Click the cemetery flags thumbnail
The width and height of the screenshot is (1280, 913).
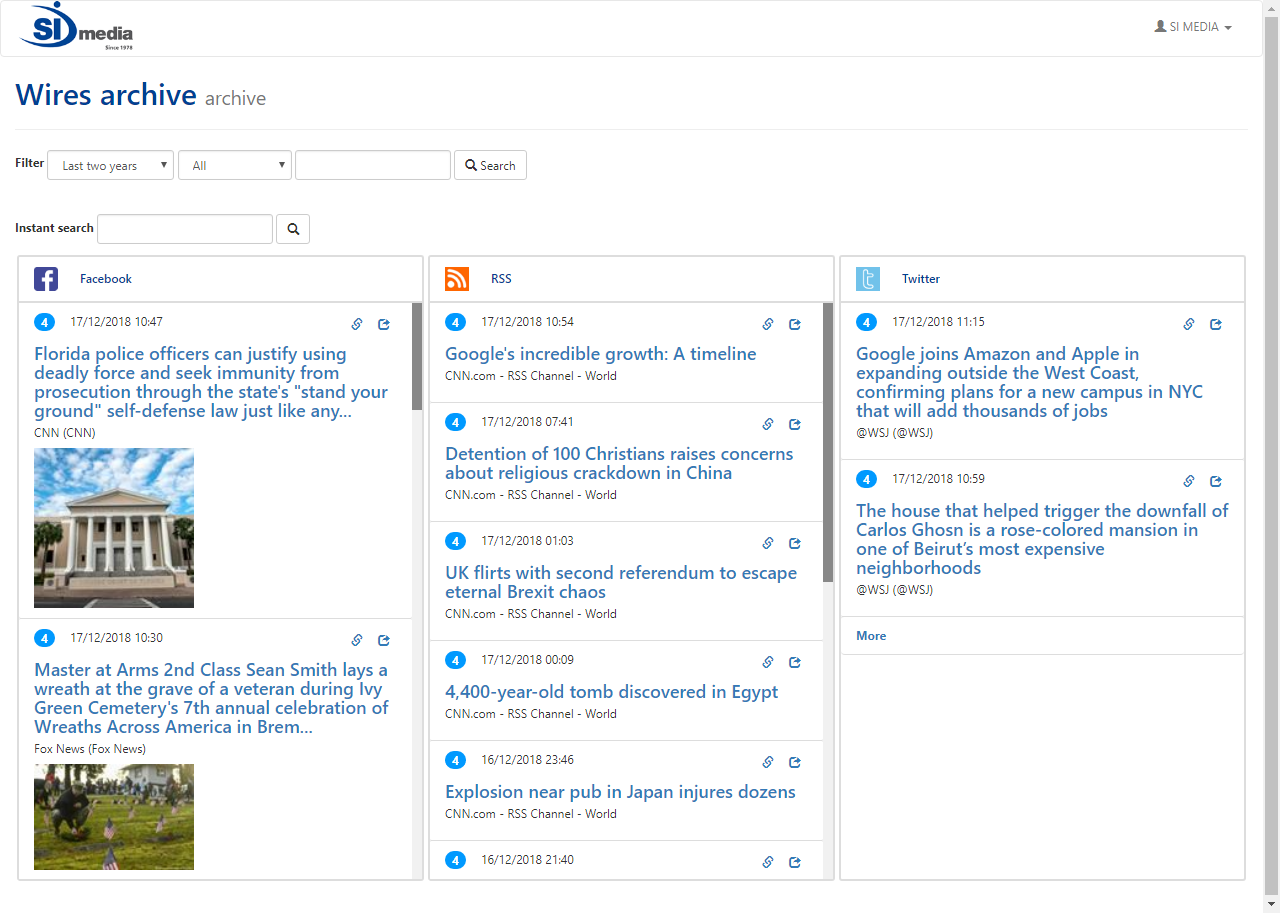pyautogui.click(x=114, y=817)
